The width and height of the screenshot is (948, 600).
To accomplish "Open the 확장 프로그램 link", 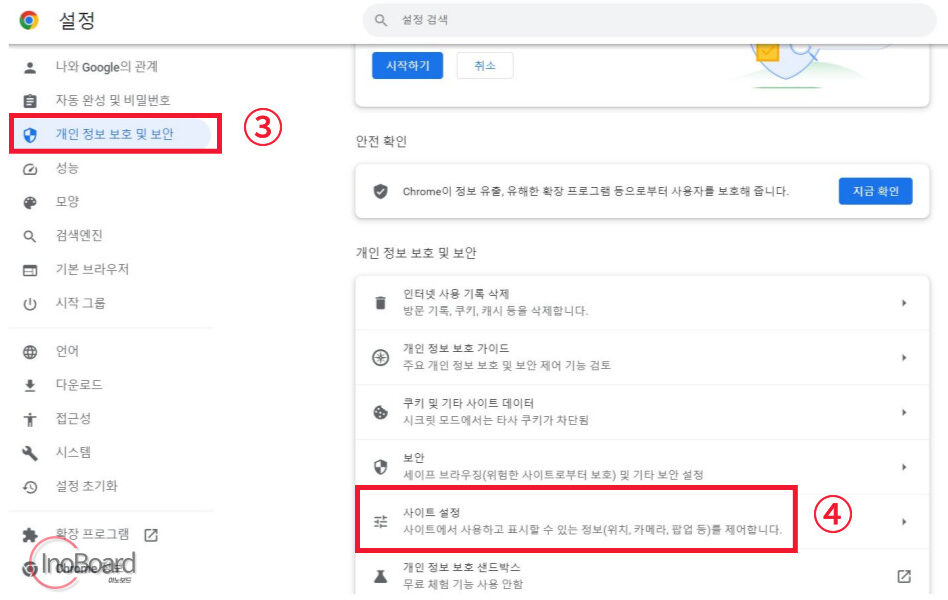I will [93, 534].
